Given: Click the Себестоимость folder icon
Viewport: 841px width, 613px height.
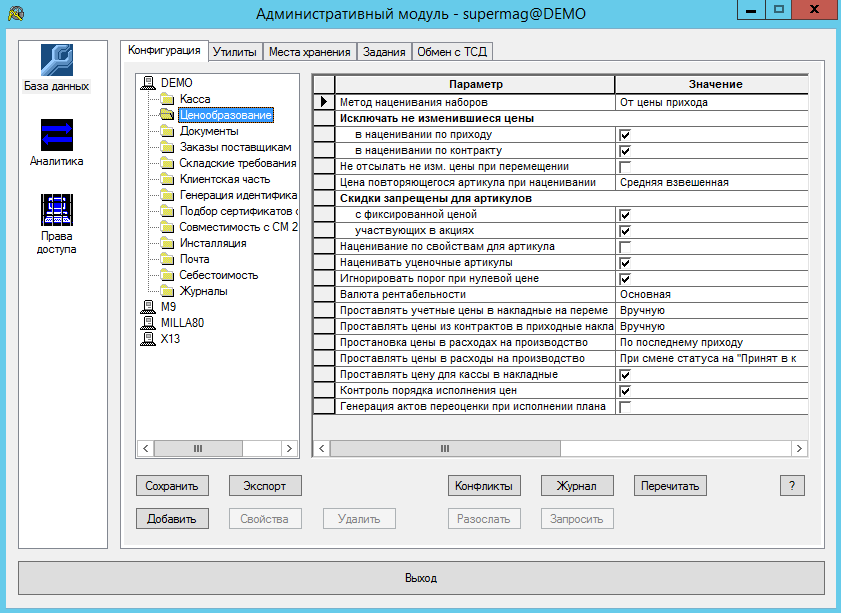Looking at the screenshot, I should tap(167, 275).
